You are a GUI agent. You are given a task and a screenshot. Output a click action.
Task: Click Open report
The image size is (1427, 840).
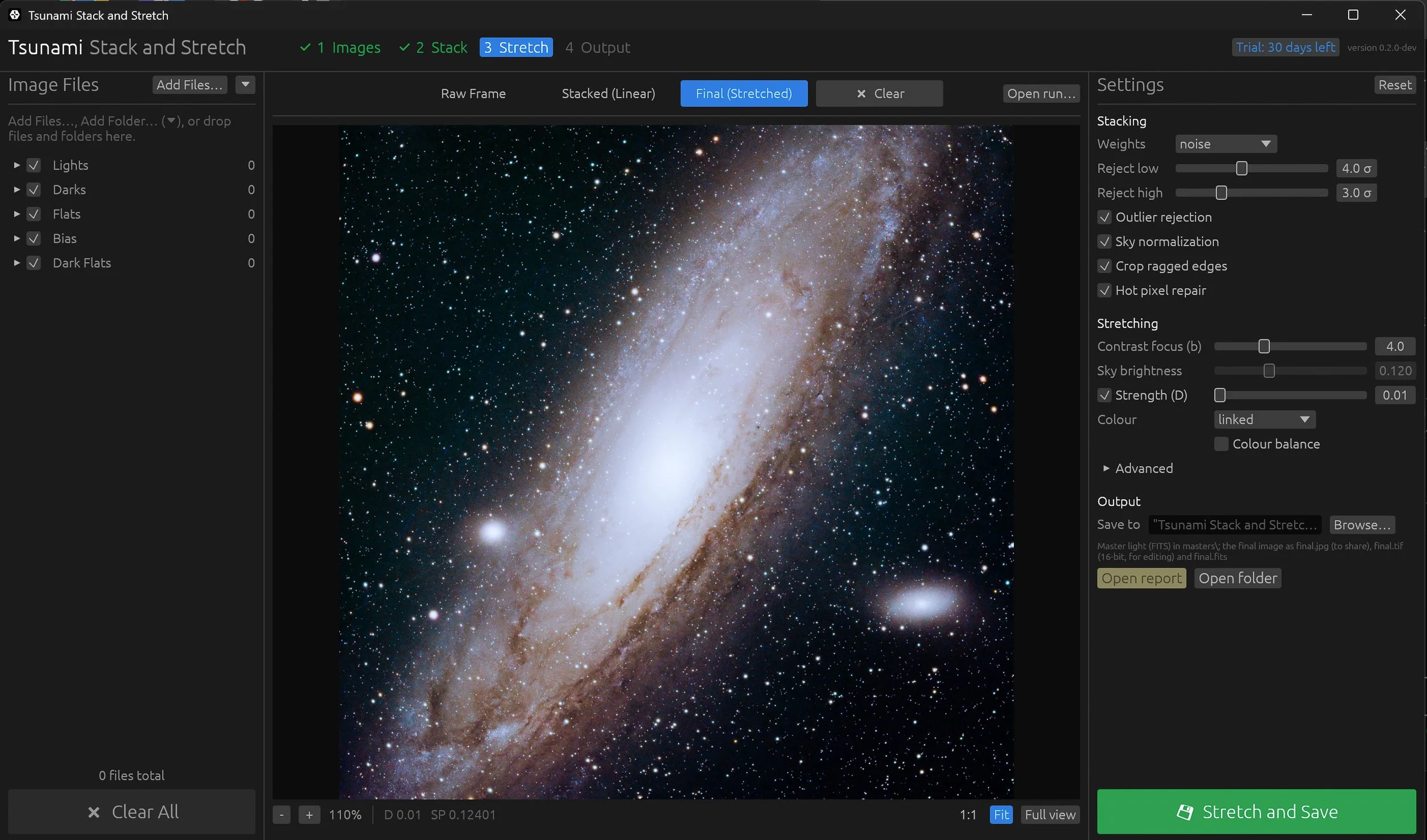(x=1142, y=578)
